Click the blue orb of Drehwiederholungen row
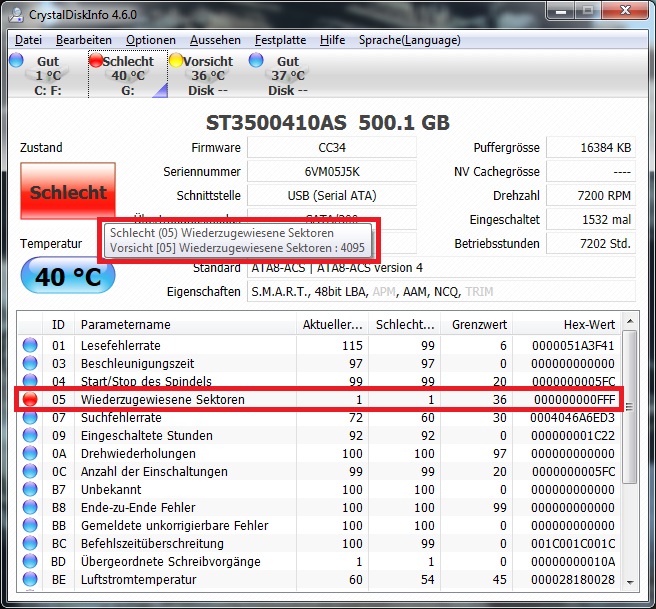The height and width of the screenshot is (609, 656). point(30,453)
